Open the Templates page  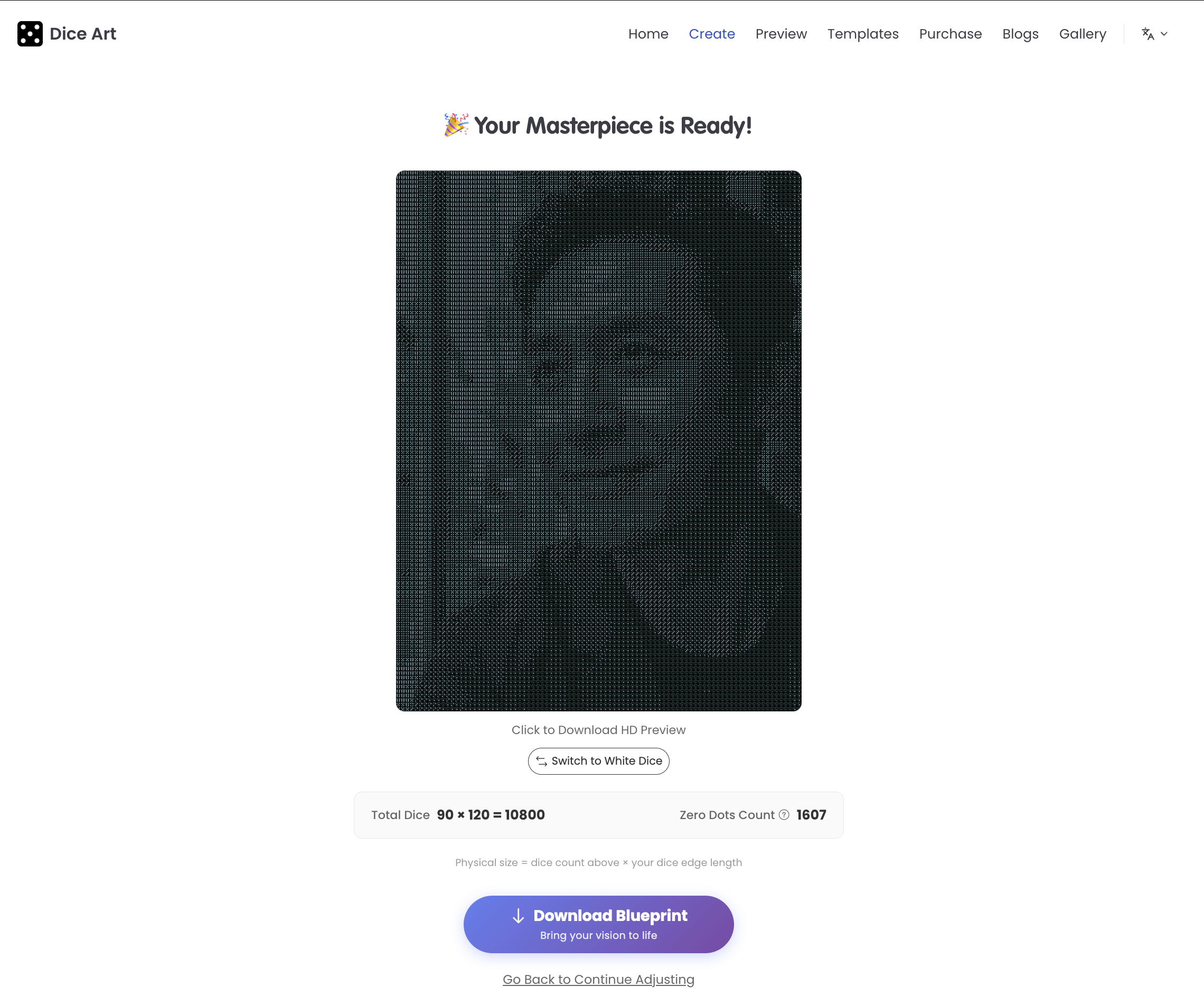[862, 34]
